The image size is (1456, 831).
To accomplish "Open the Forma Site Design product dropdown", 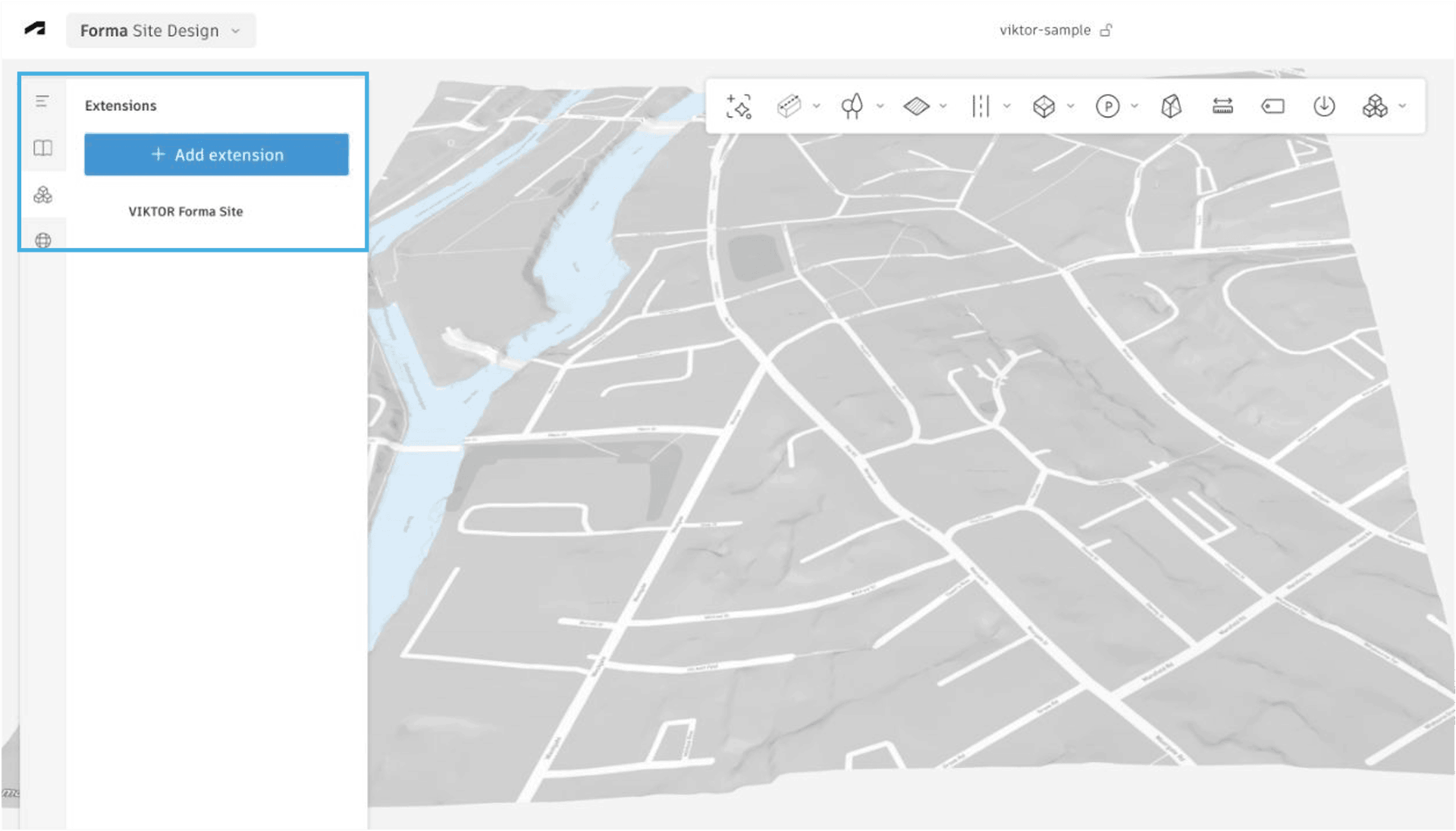I will (161, 30).
